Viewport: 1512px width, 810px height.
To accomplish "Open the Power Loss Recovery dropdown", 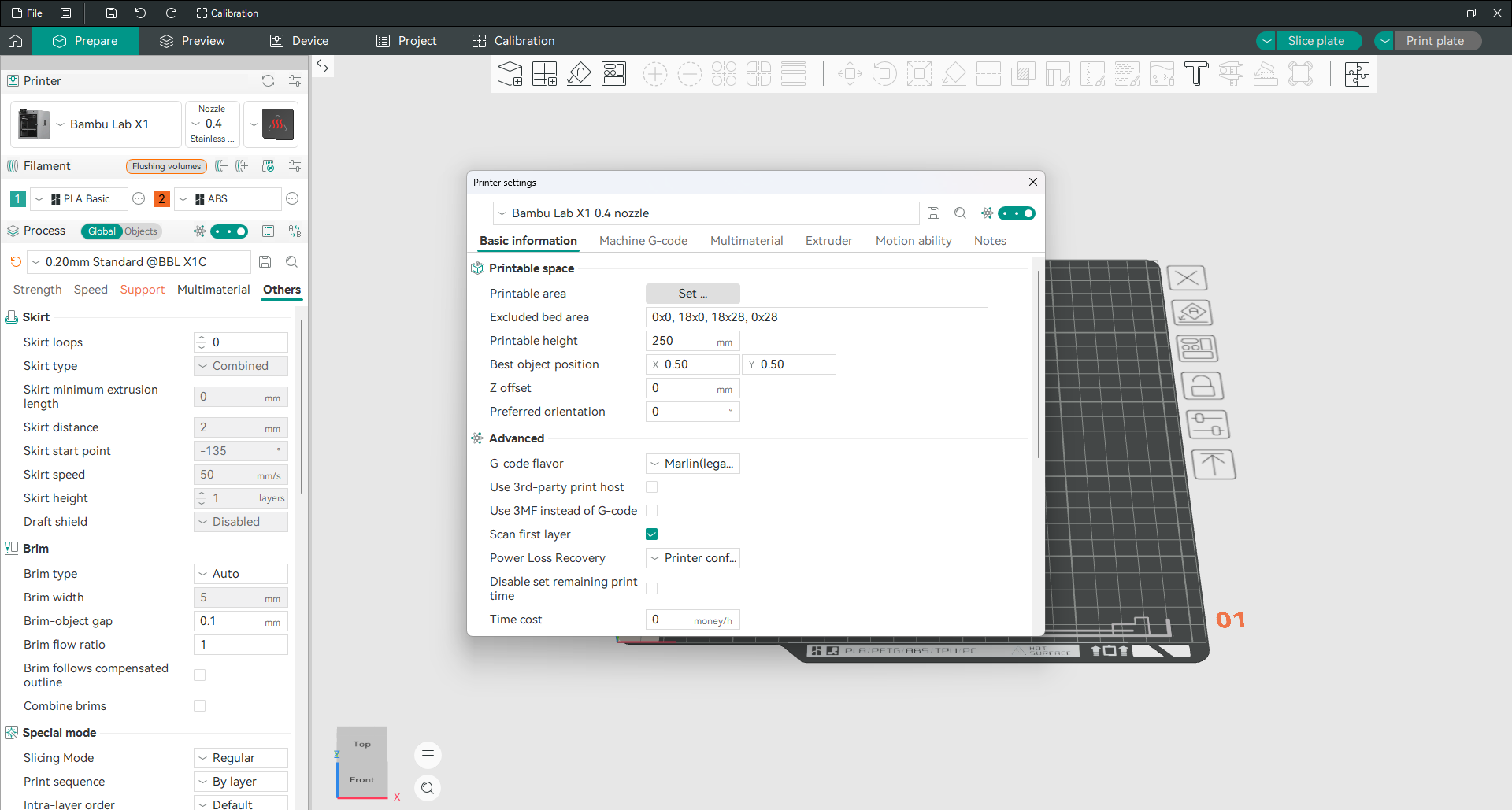I will pyautogui.click(x=693, y=558).
